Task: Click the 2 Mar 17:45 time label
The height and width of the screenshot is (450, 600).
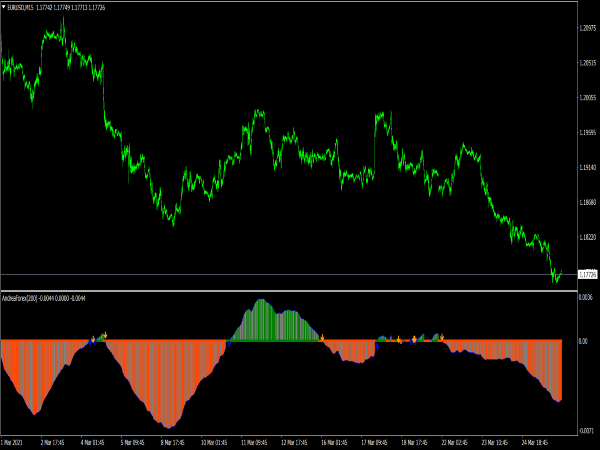Action: coord(53,443)
